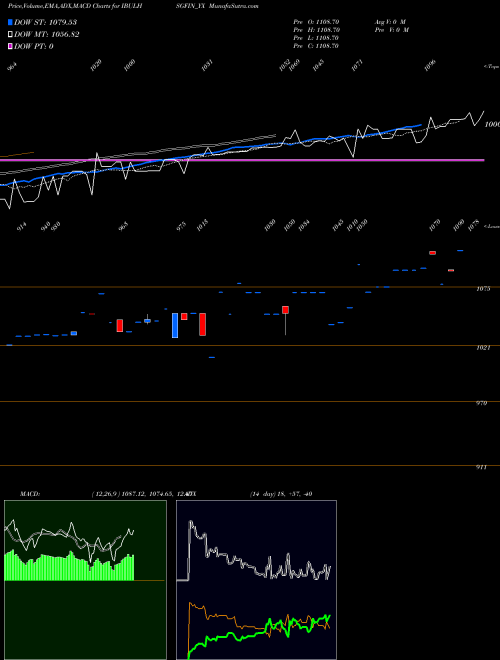The height and width of the screenshot is (660, 500).
Task: Click the 'Pre O: 1108.70' value
Action: 316,22
